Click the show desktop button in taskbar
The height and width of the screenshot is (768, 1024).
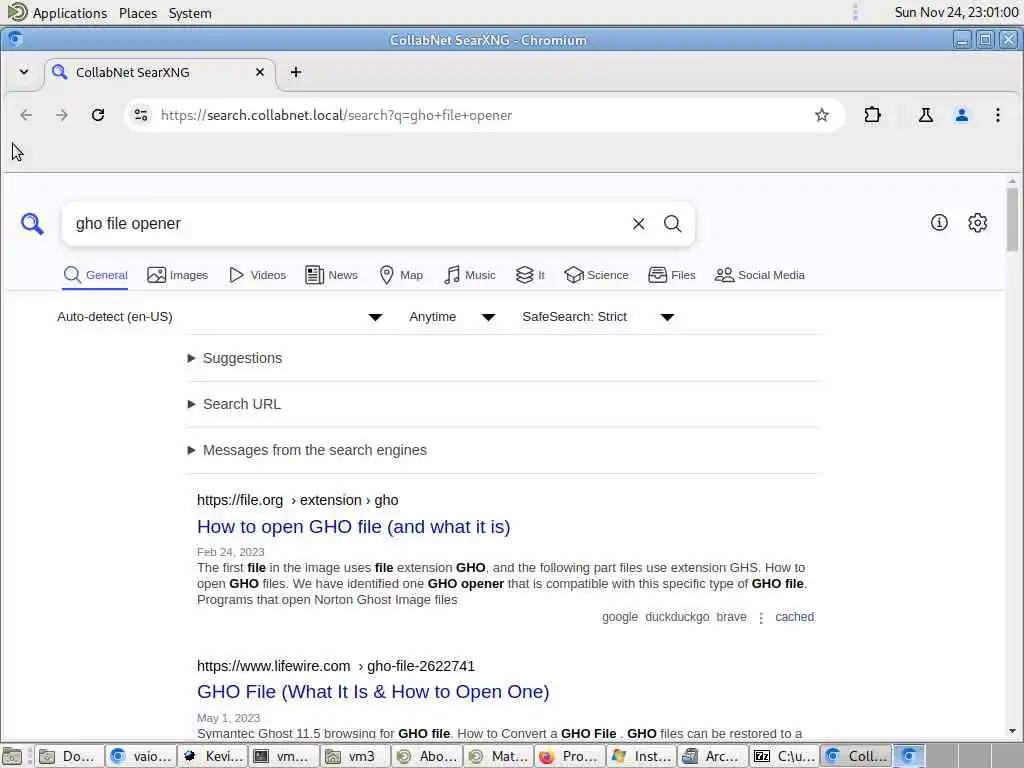pyautogui.click(x=12, y=756)
